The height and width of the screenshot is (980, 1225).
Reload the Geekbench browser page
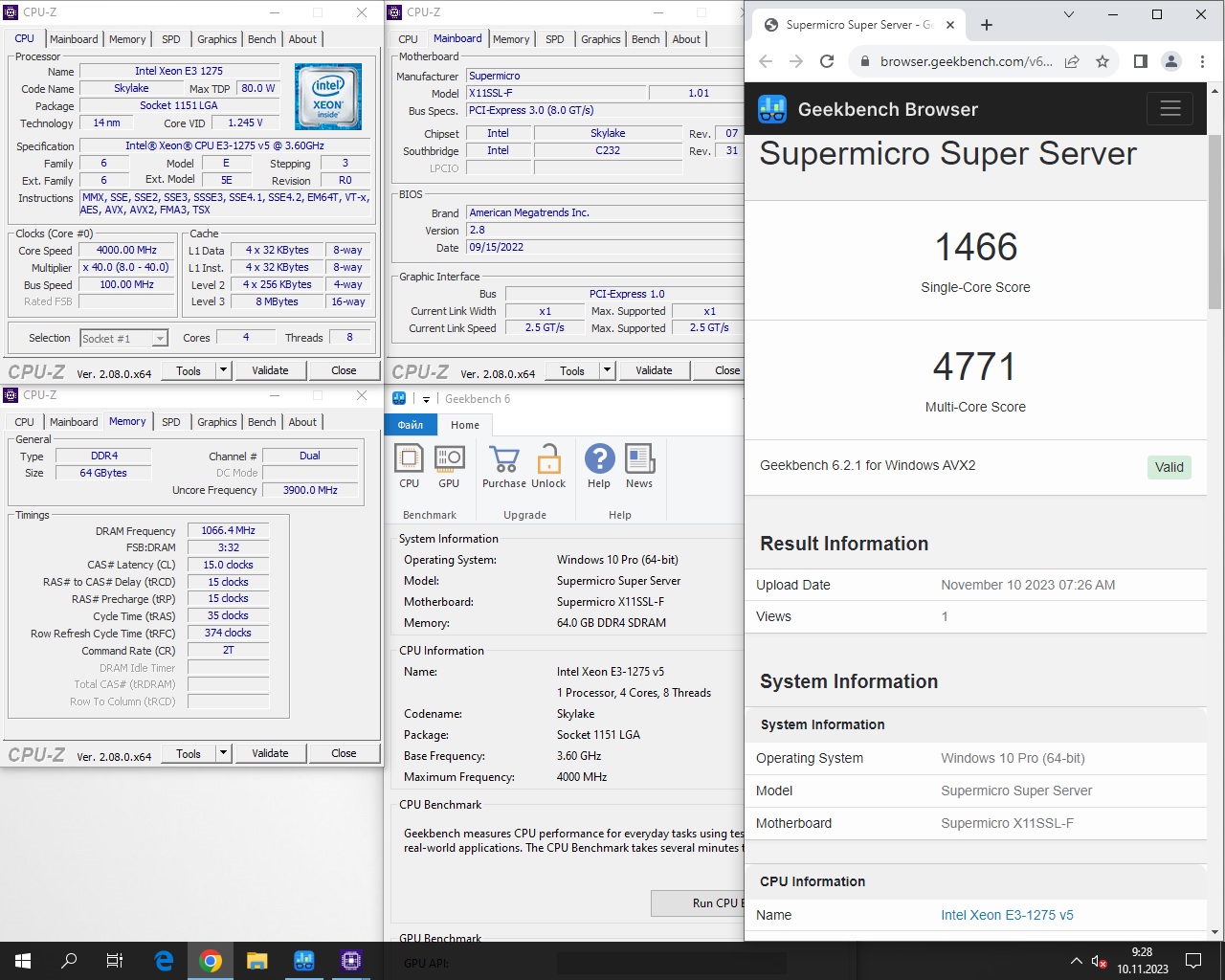pos(827,61)
